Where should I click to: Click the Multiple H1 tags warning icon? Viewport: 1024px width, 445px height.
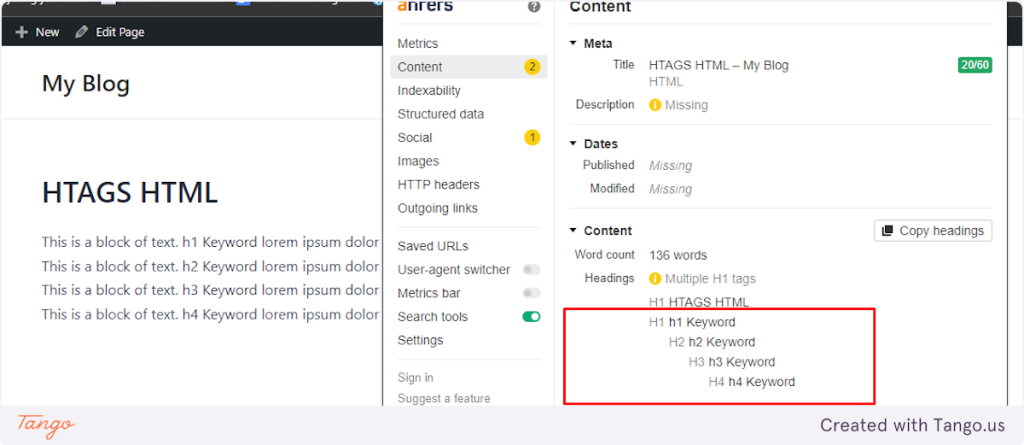pos(655,279)
